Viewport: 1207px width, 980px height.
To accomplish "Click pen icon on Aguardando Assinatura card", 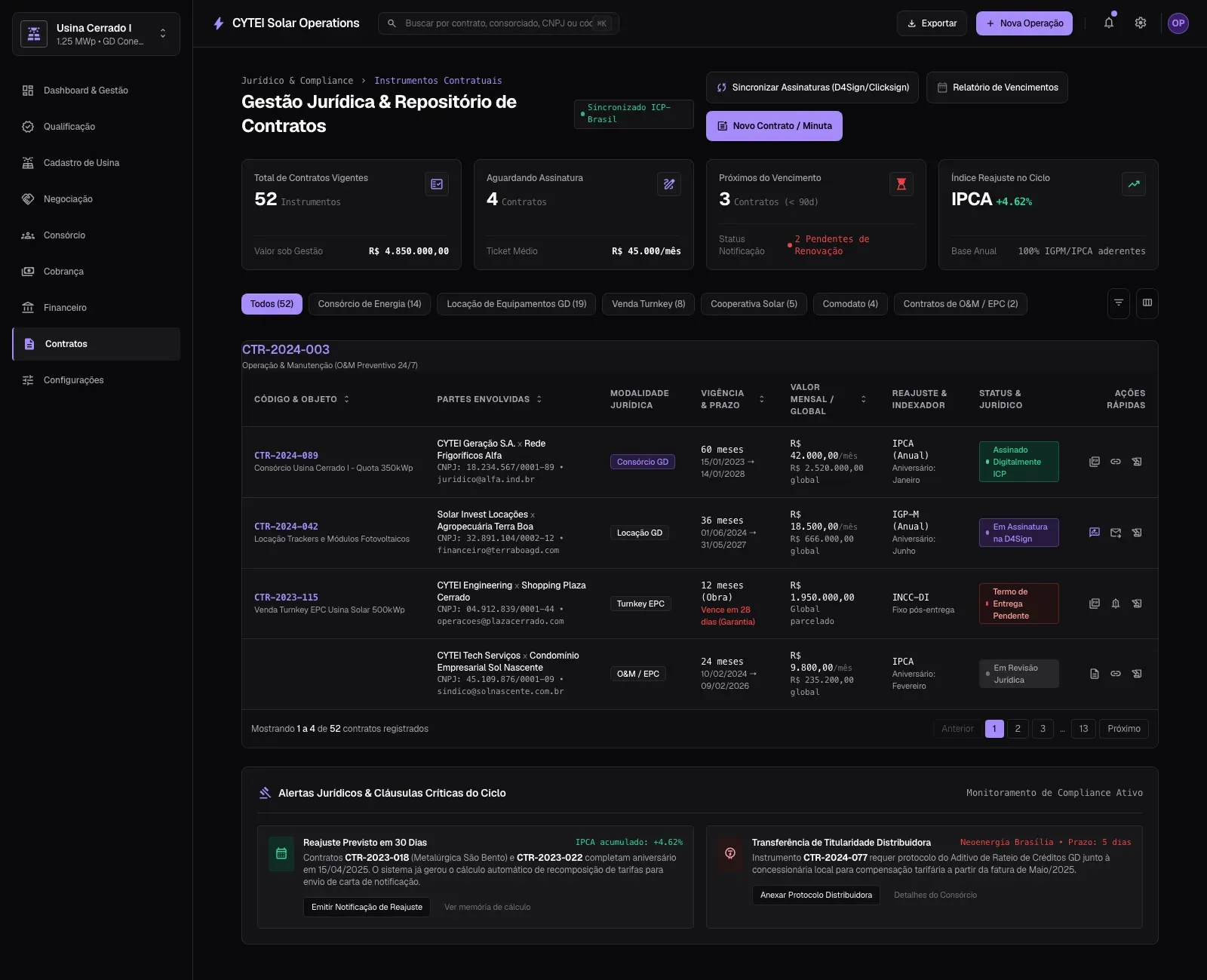I will [x=669, y=184].
